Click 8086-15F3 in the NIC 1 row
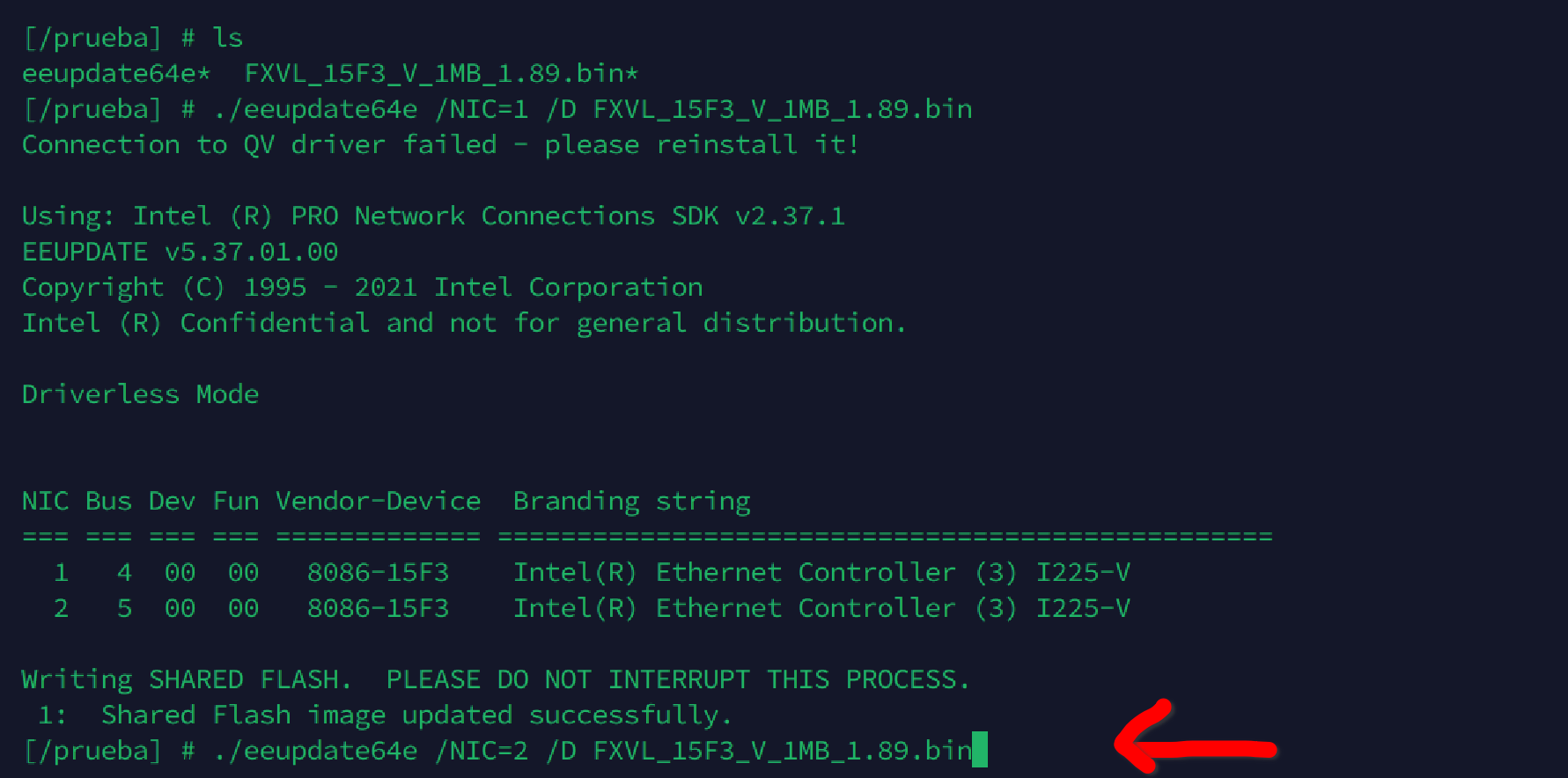The height and width of the screenshot is (778, 1568). tap(378, 573)
